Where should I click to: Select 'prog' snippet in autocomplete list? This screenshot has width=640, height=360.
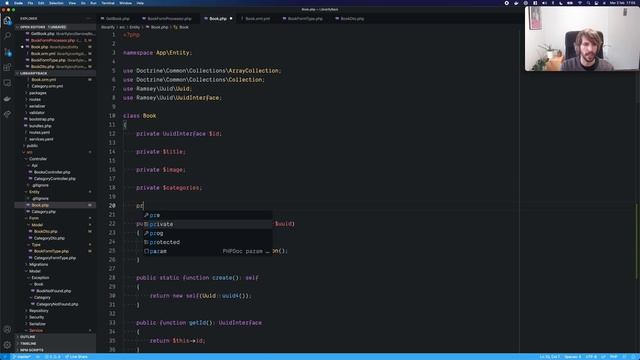tap(208, 233)
